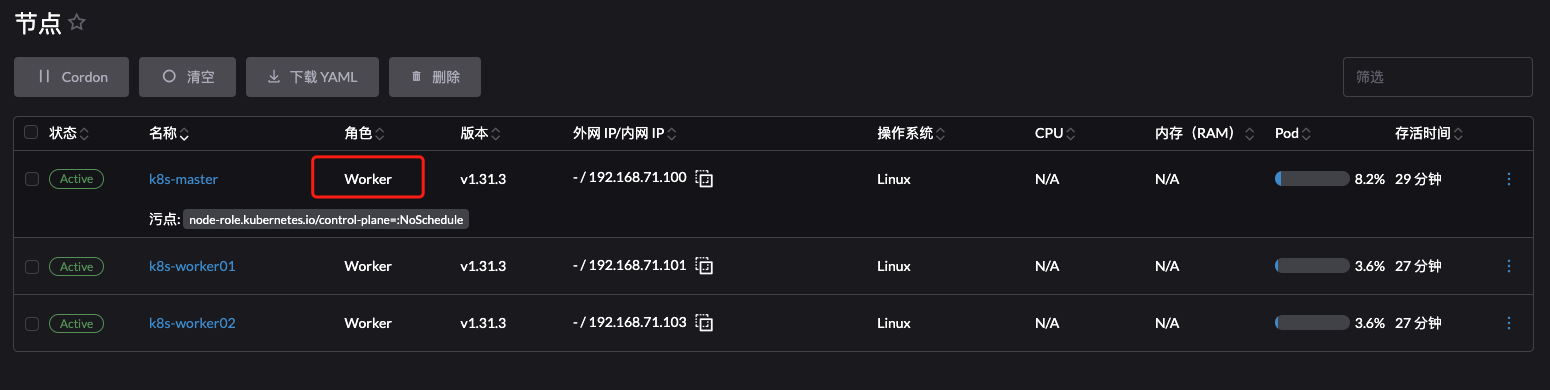The image size is (1550, 390).
Task: Toggle the select-all checkbox in header
Action: coord(31,132)
